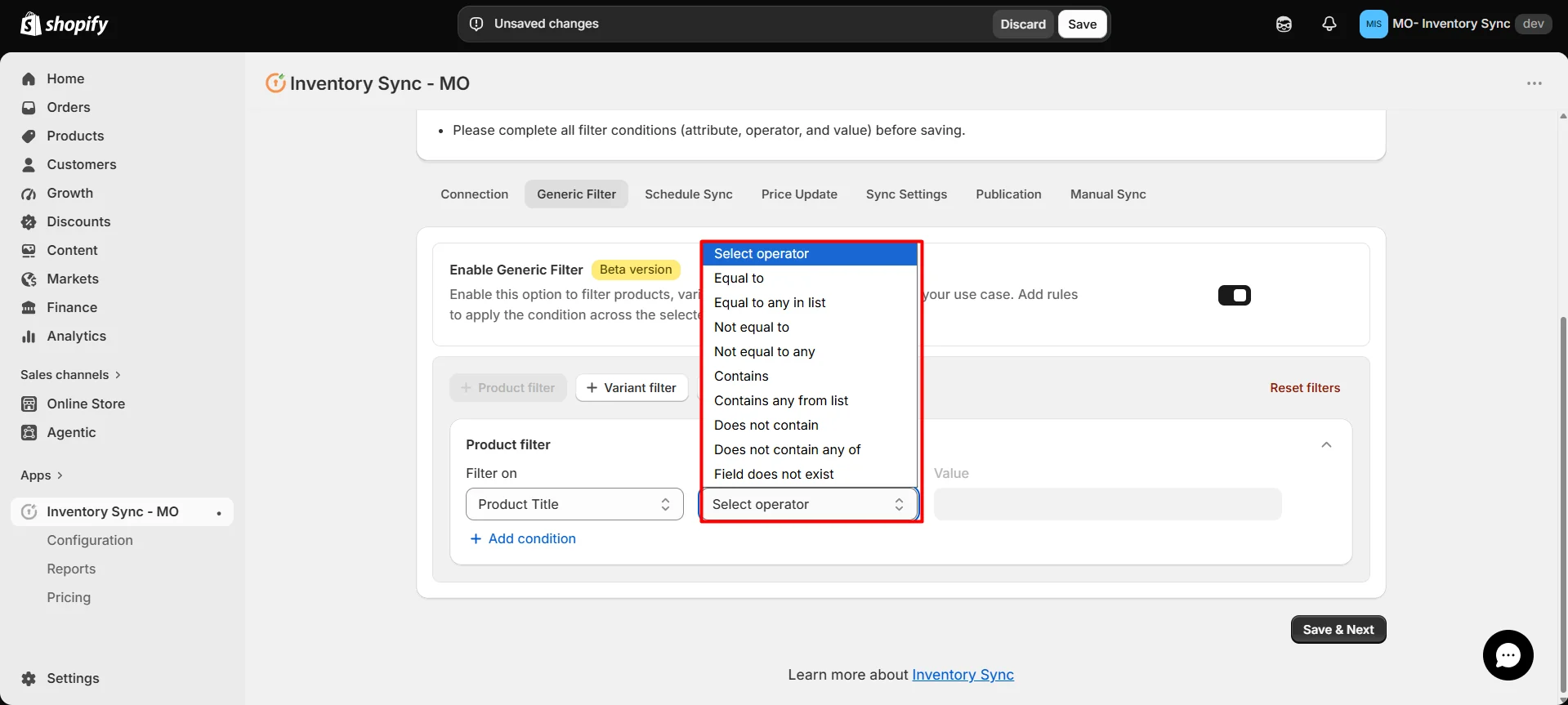Click the Online Store icon
The width and height of the screenshot is (1568, 705).
[x=29, y=404]
